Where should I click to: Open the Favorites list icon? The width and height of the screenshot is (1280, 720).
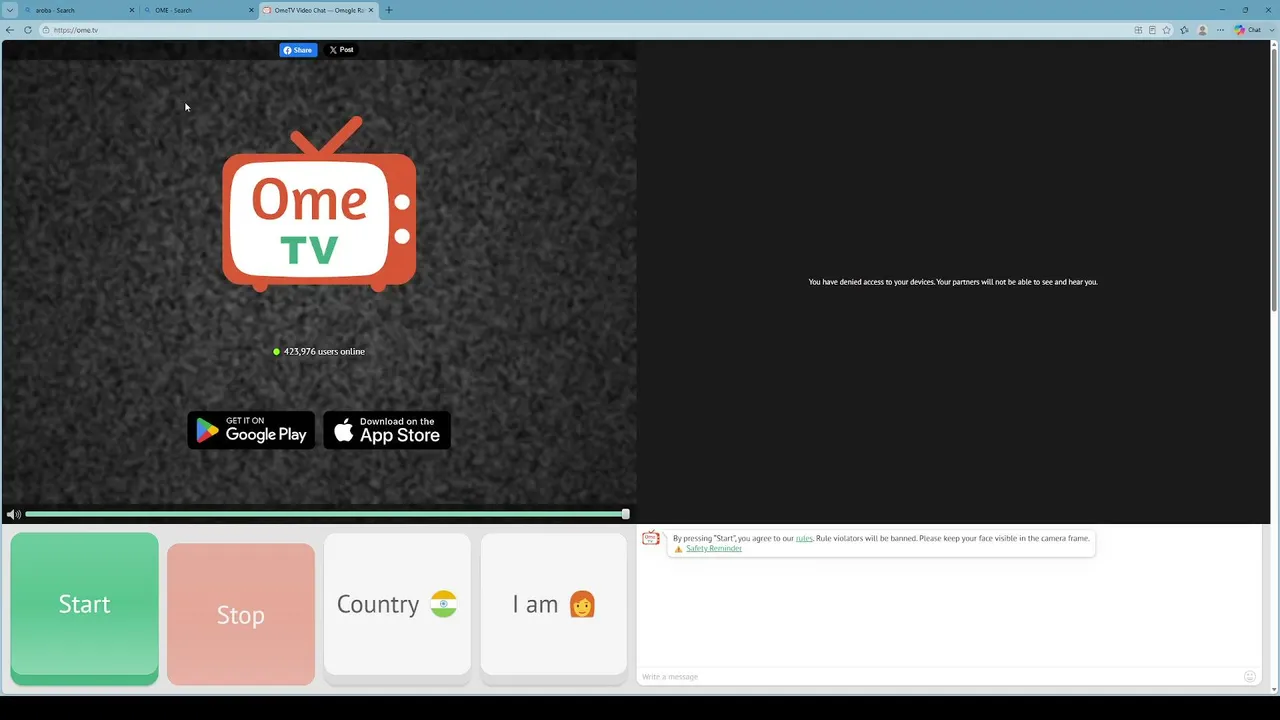pyautogui.click(x=1185, y=30)
